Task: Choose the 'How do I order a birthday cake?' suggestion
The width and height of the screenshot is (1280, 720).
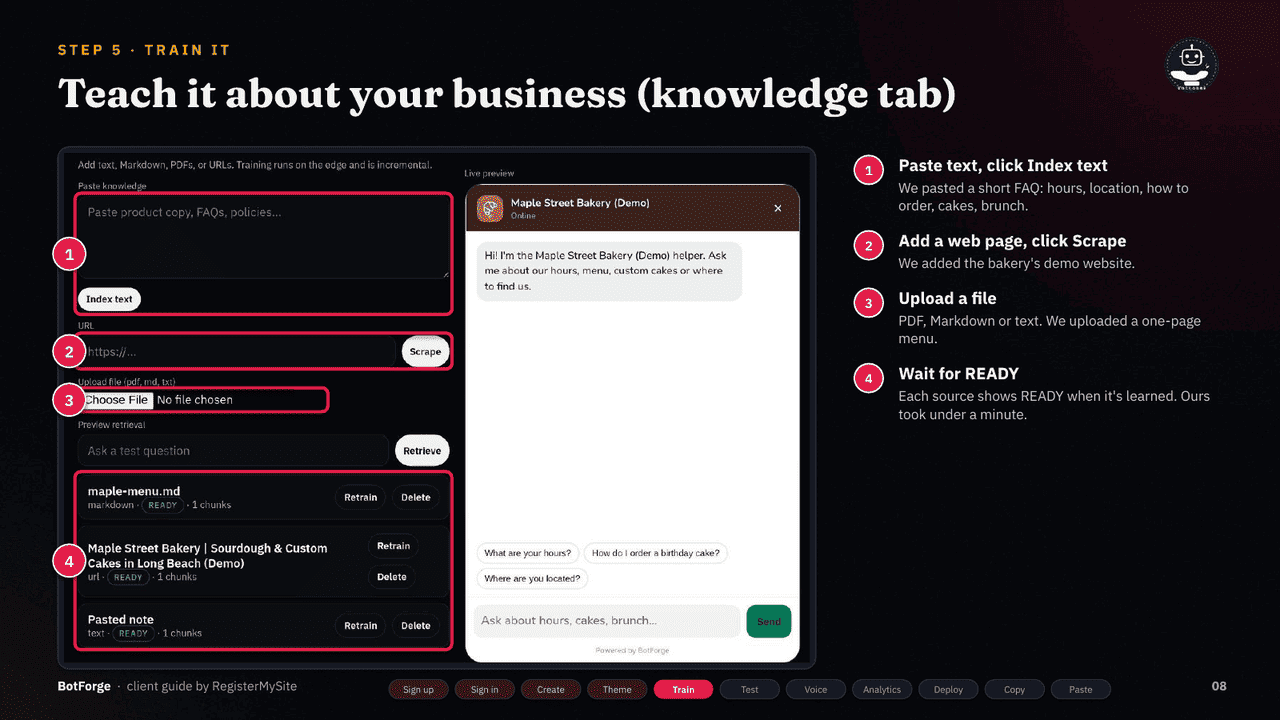Action: coord(656,553)
